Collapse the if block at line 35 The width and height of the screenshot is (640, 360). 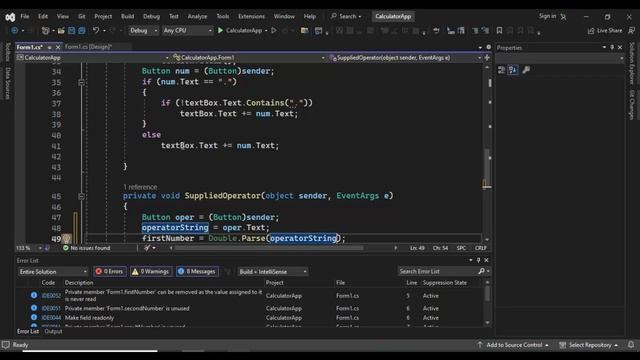(81, 82)
